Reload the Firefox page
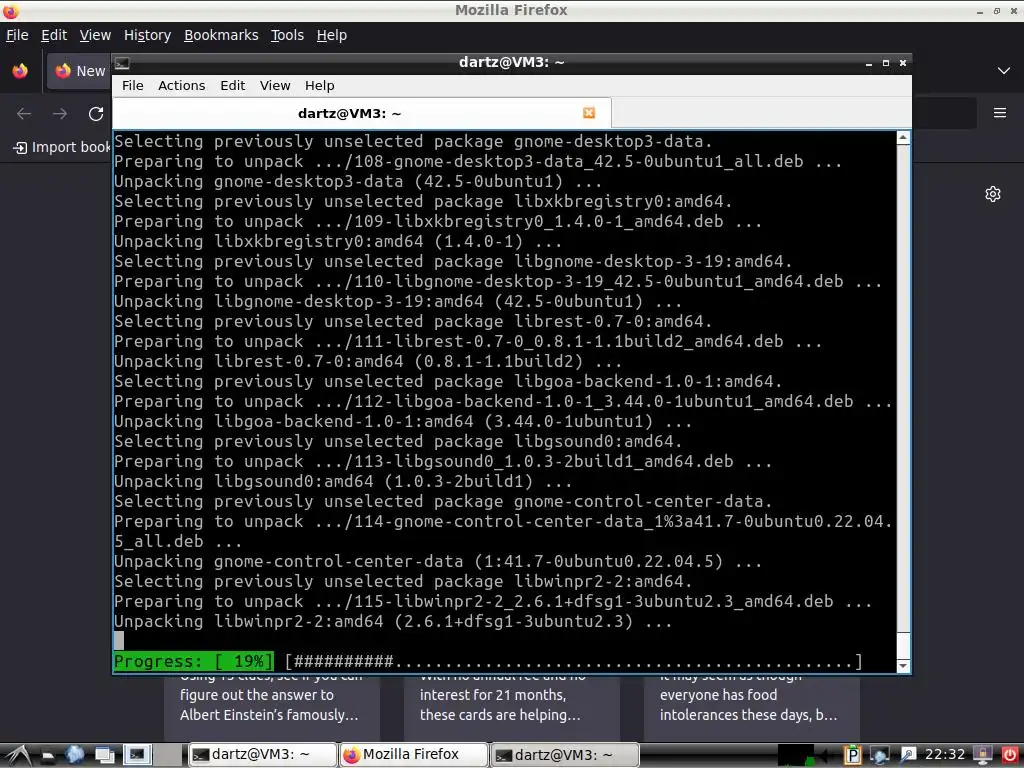Image resolution: width=1024 pixels, height=768 pixels. 96,114
